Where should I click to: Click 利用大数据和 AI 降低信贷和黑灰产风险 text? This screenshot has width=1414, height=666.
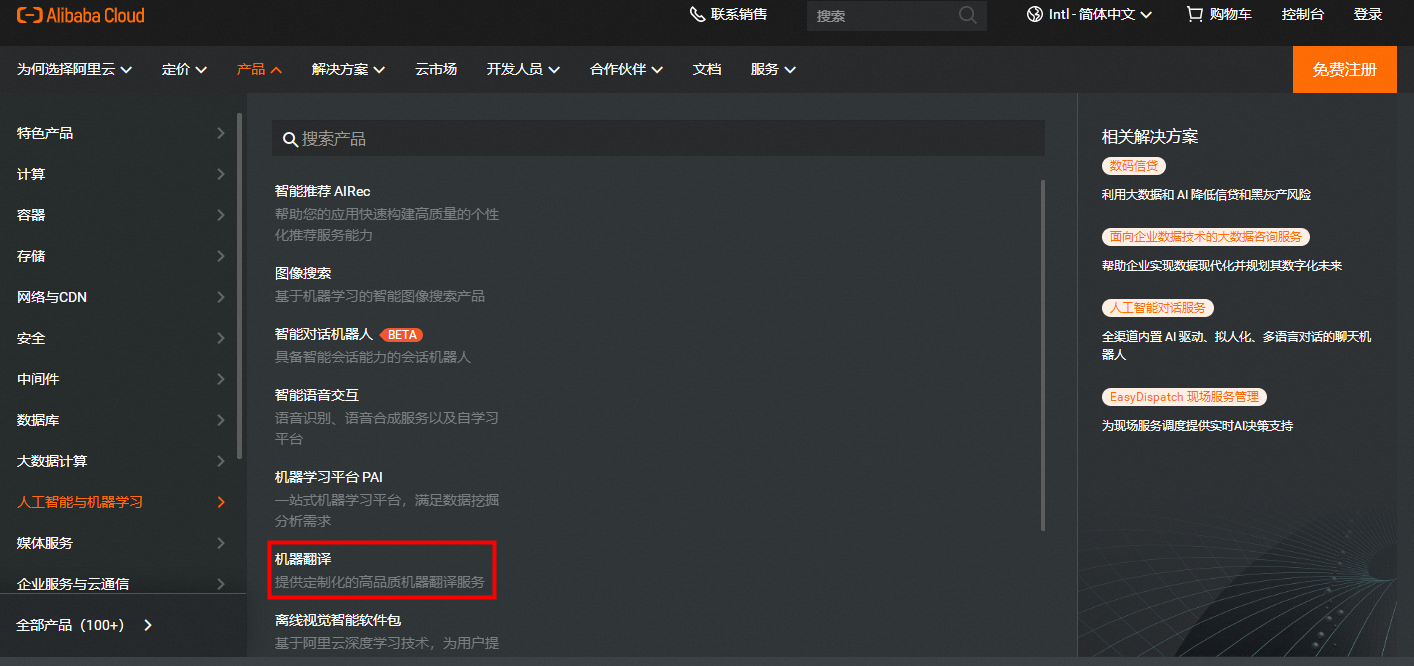[1206, 195]
